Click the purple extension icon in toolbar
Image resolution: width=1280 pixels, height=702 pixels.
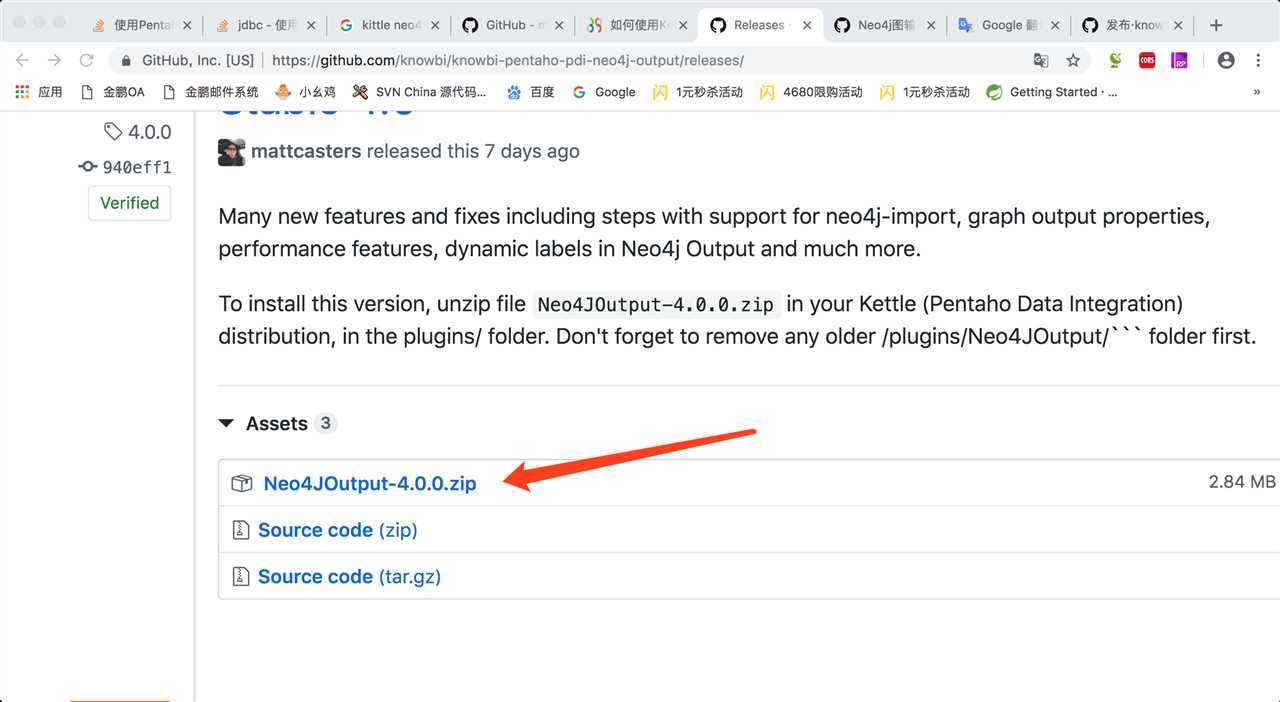1179,60
